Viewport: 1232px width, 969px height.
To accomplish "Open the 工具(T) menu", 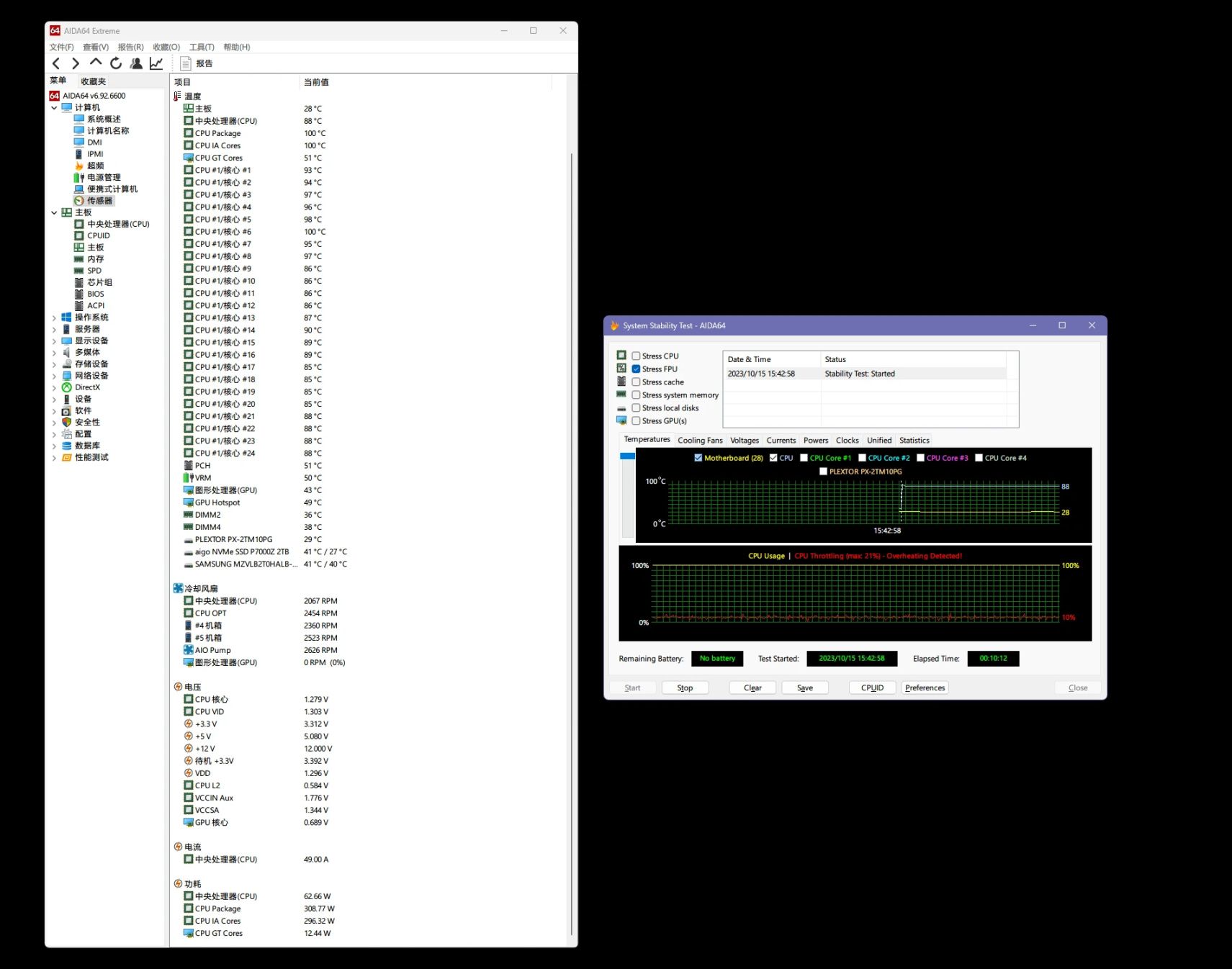I will [x=202, y=48].
